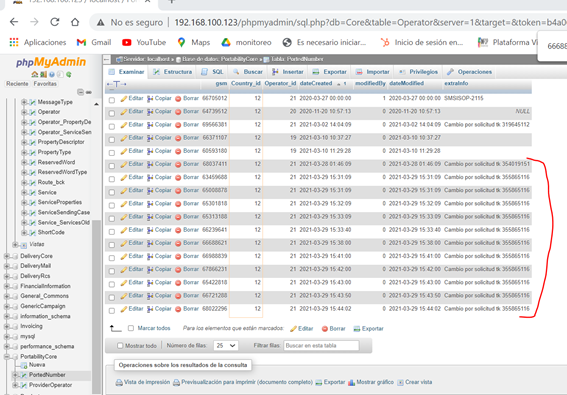Click the Vista de impresión link
Screen dimensions: 567x395
tap(146, 382)
